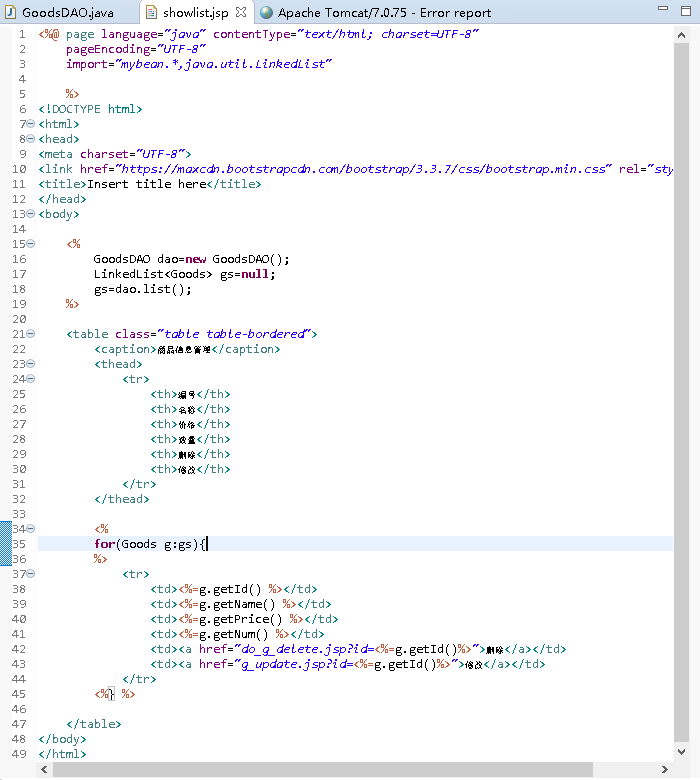Click the vertical scrollbar down arrow

point(682,752)
